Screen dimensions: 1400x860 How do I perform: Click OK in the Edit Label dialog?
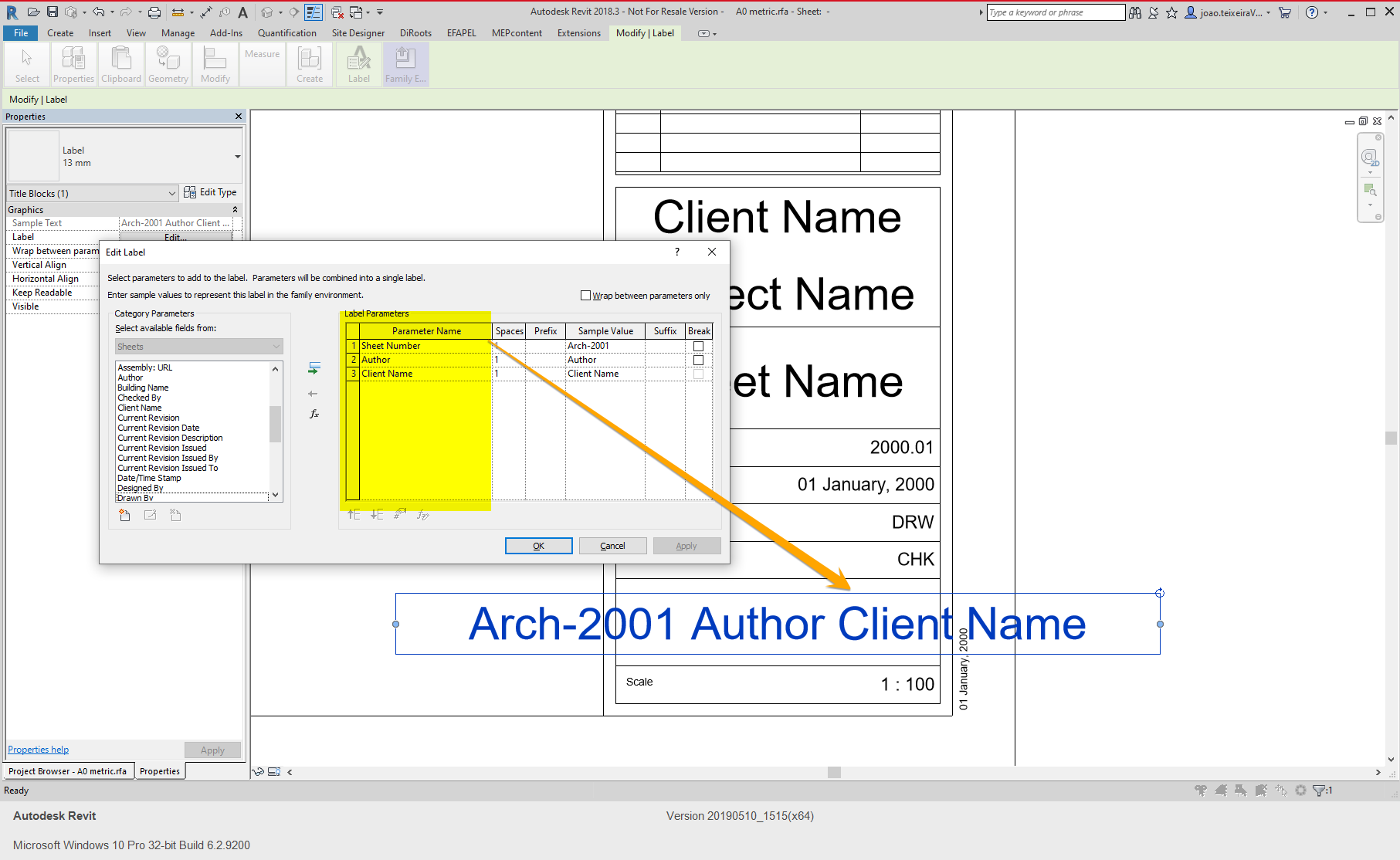(x=538, y=546)
